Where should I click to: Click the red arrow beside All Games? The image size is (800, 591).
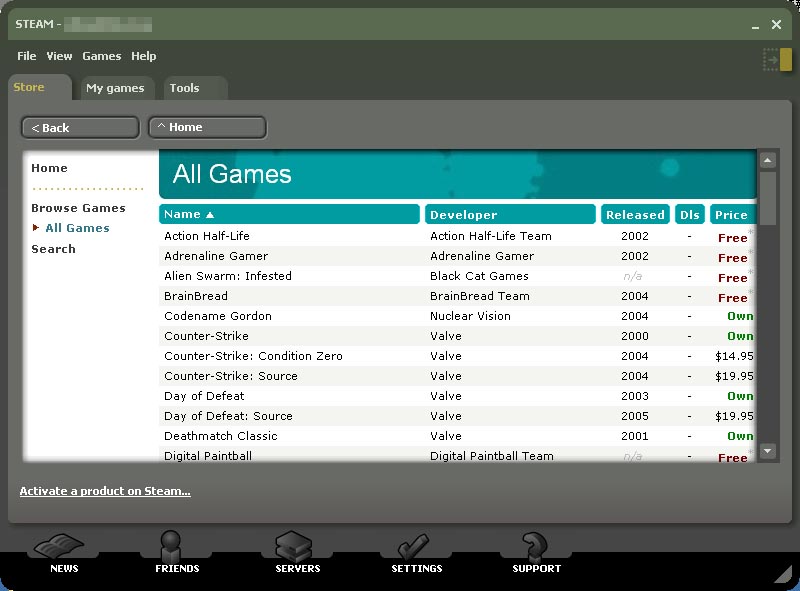click(x=36, y=228)
